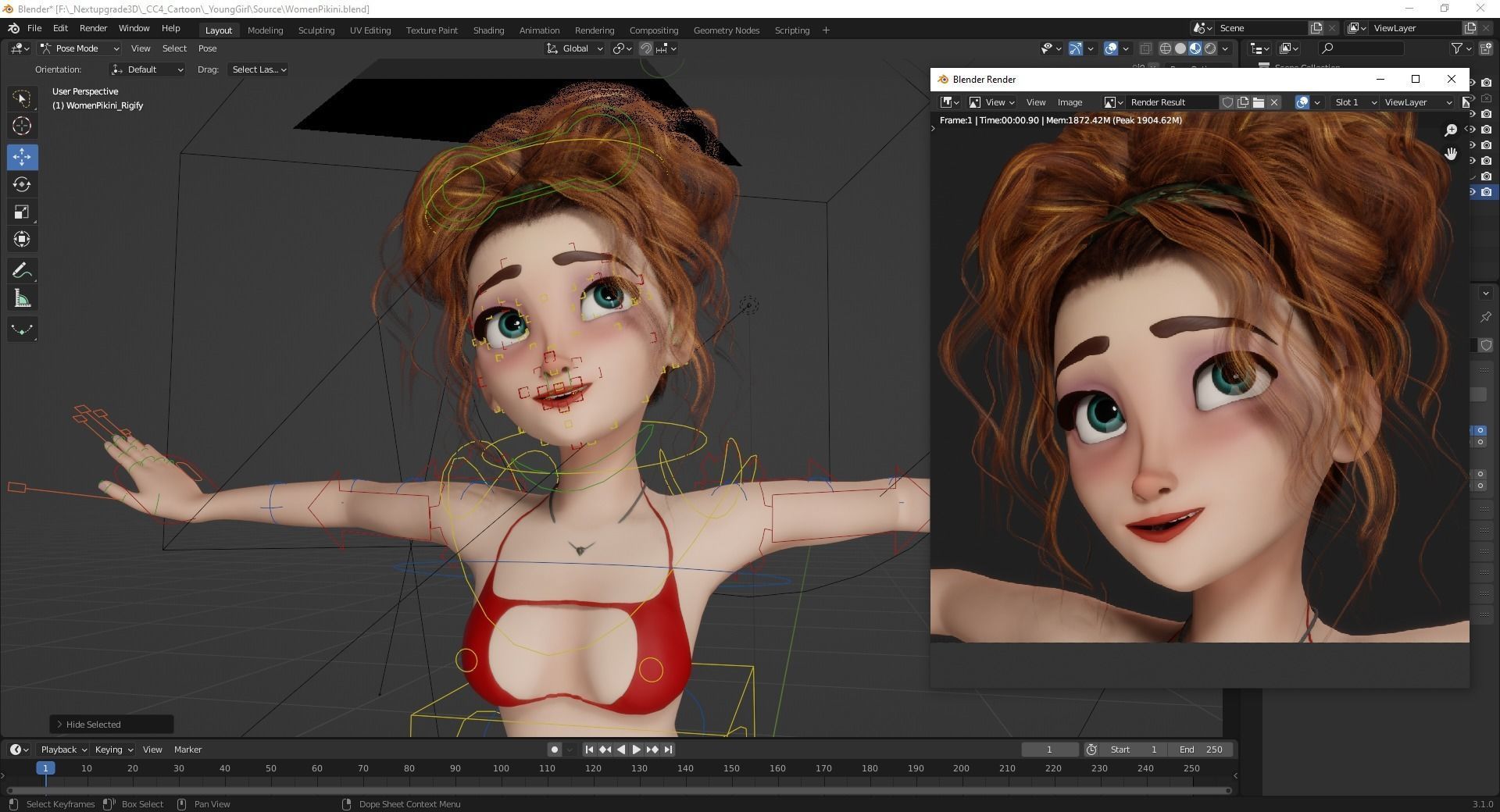The width and height of the screenshot is (1500, 812).
Task: Add a new workspace tab
Action: (826, 30)
